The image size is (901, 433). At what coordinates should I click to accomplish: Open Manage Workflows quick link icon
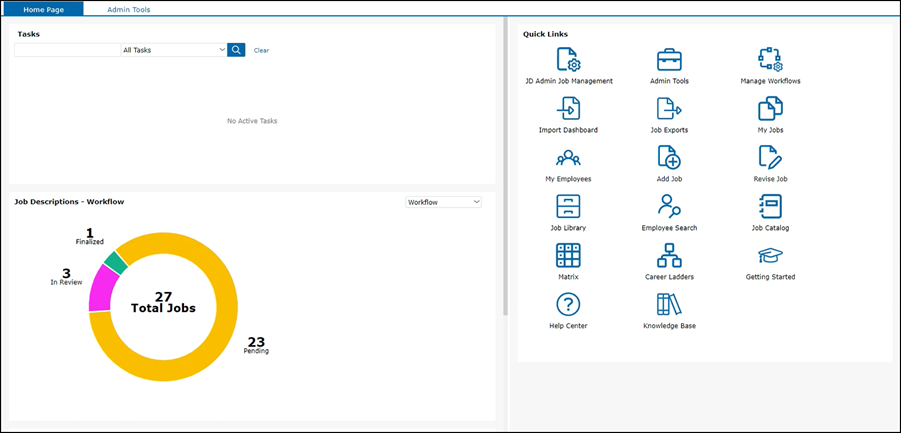[x=770, y=60]
